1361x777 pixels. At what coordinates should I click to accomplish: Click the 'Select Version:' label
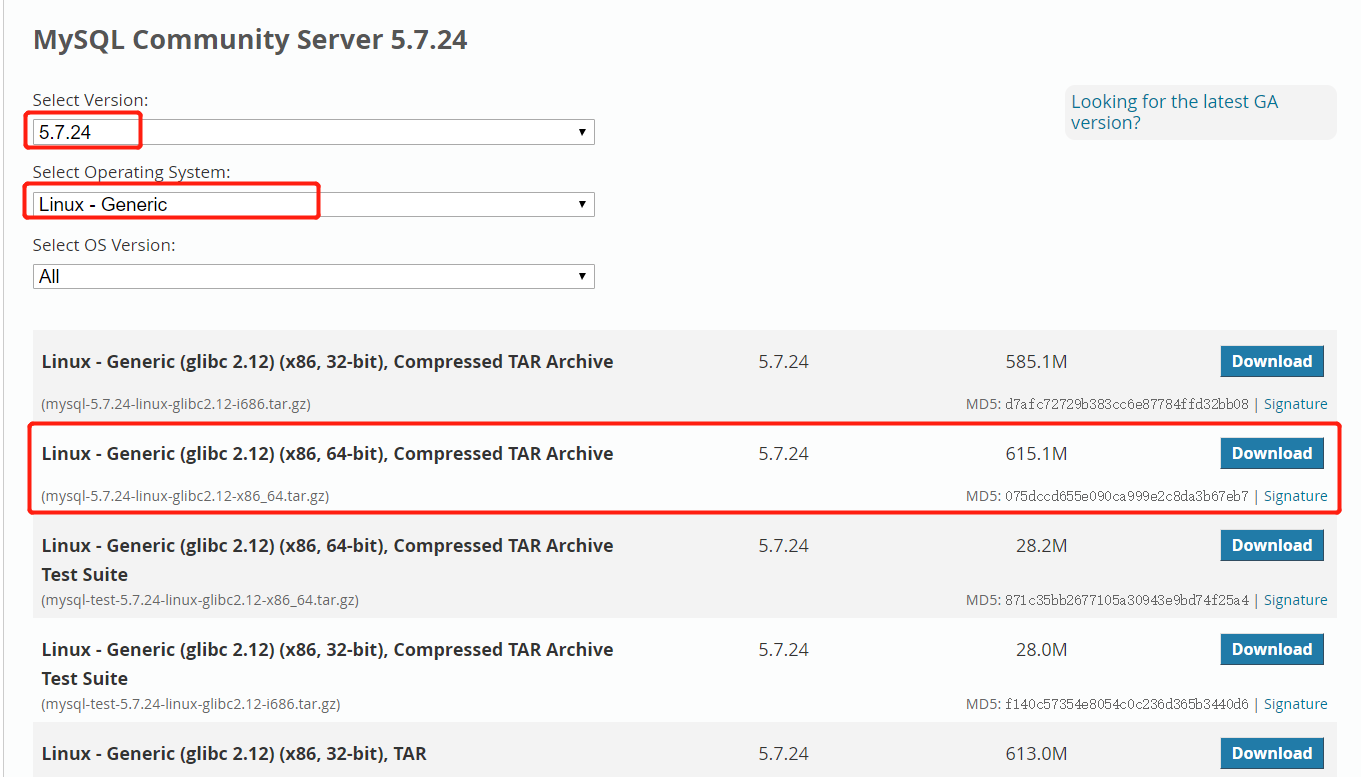tap(90, 100)
